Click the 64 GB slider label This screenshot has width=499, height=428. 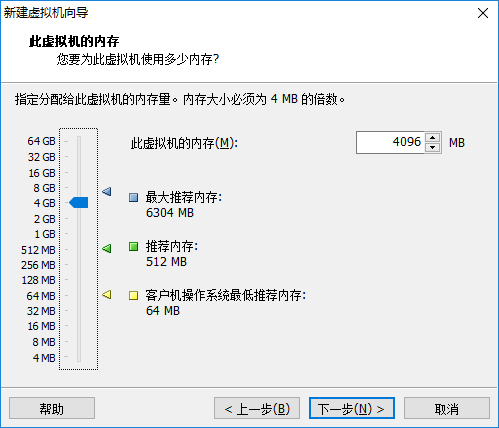[x=41, y=141]
